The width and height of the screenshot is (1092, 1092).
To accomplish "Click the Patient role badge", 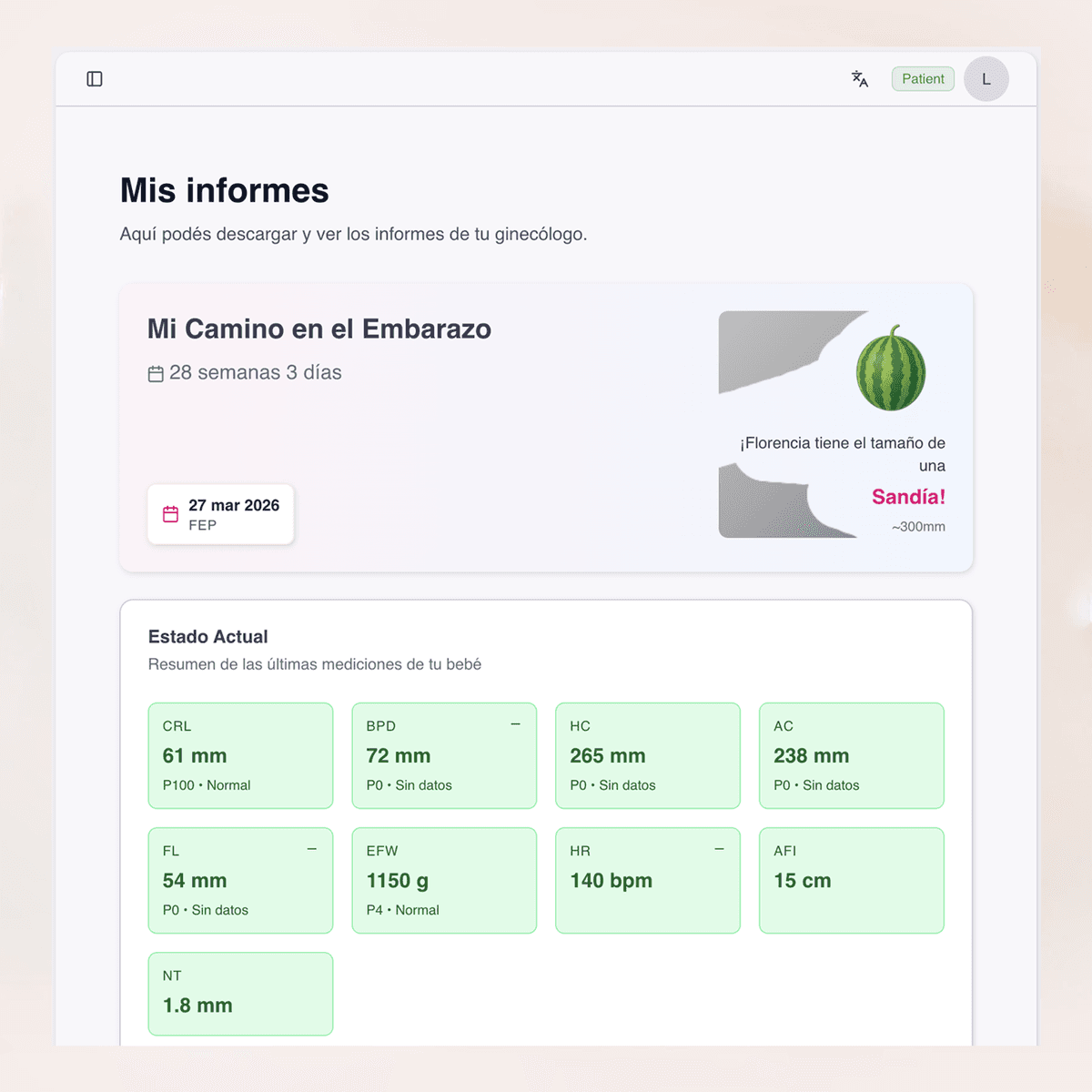I will click(x=923, y=79).
